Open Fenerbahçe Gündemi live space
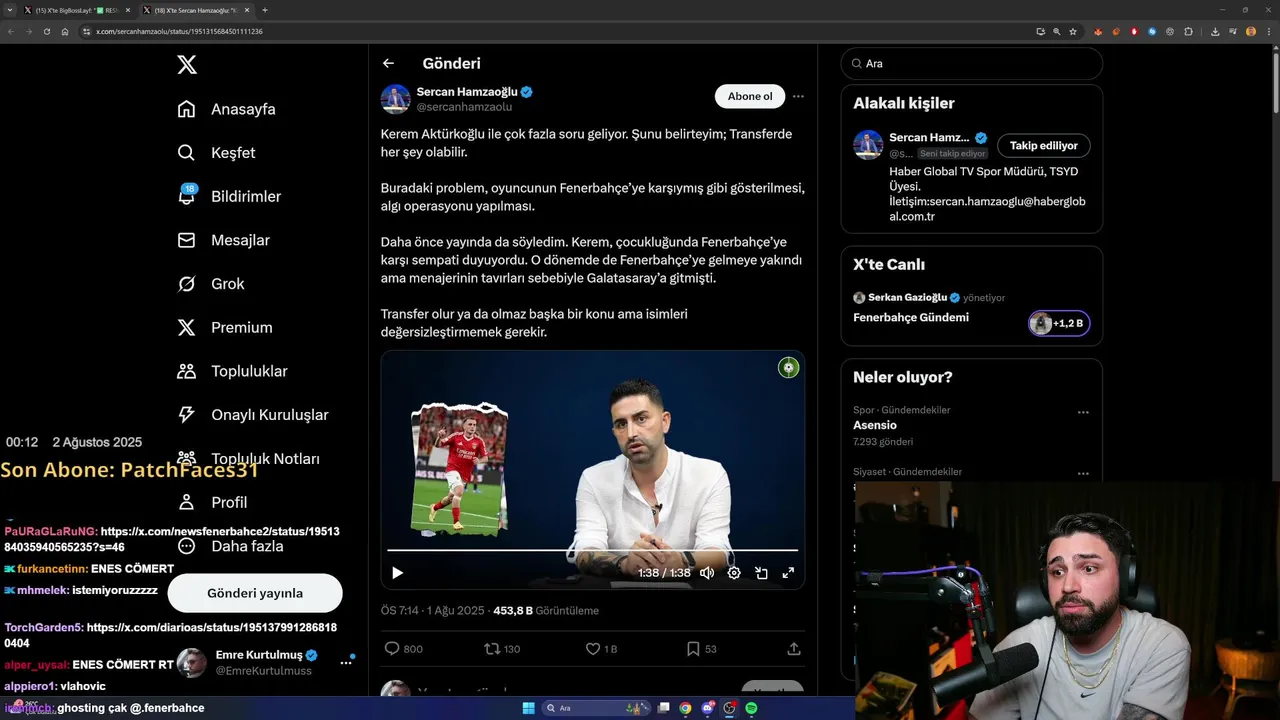Screen dimensions: 1280x720 pos(911,318)
